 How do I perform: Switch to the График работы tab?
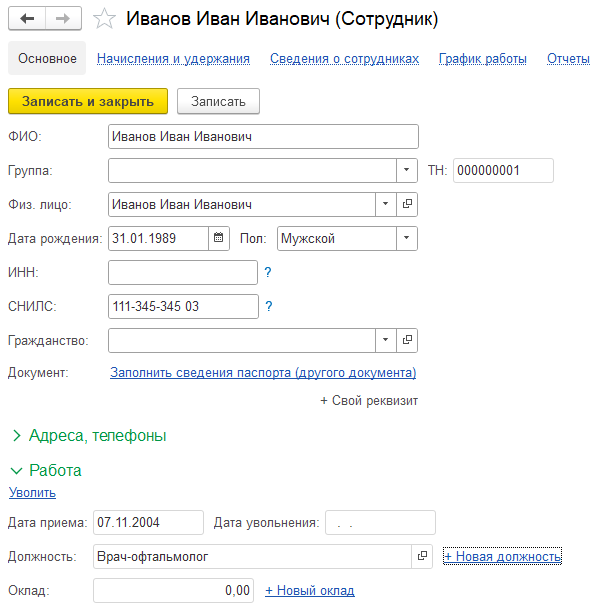[483, 59]
